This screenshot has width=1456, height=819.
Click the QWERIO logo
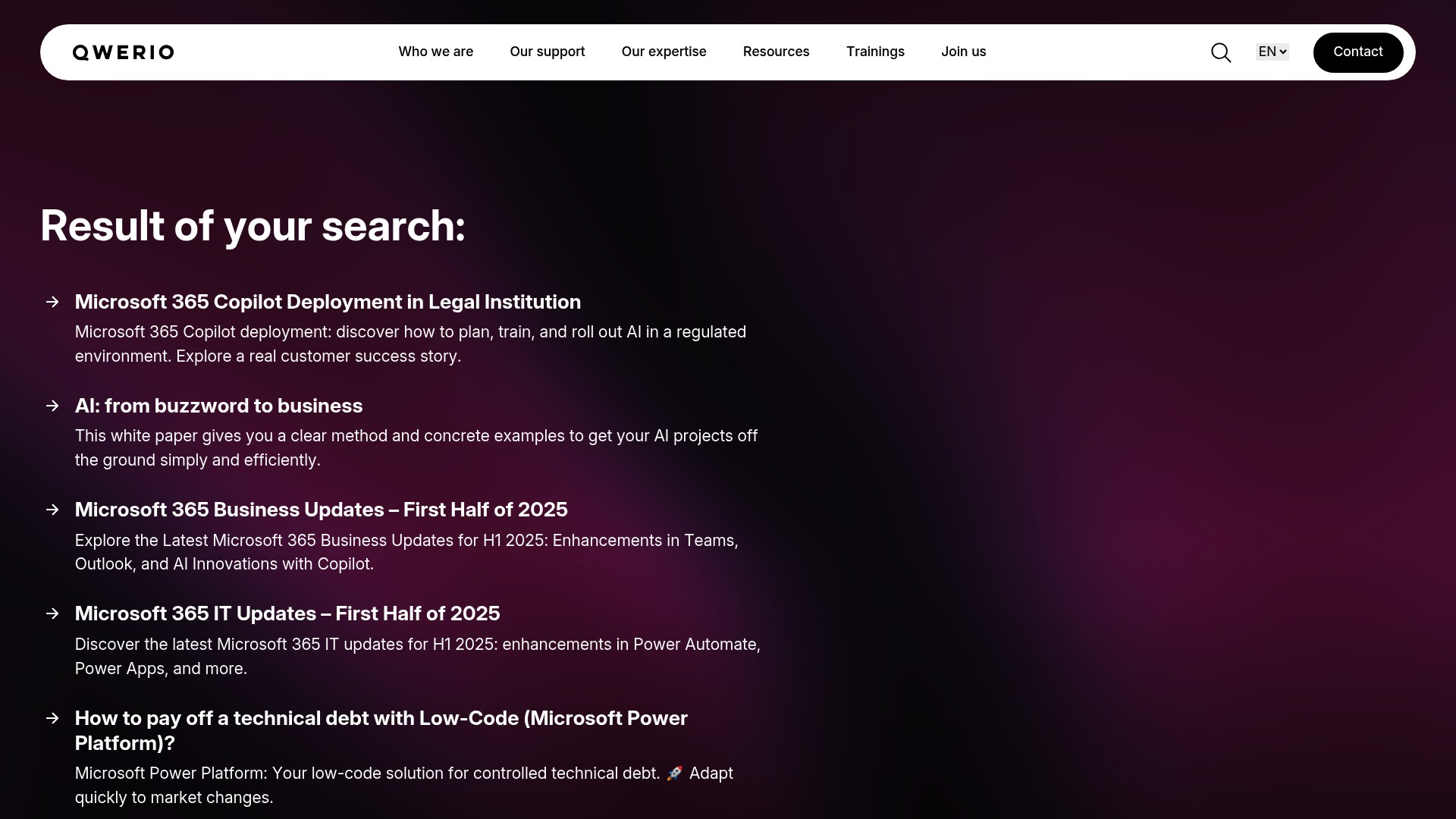124,52
